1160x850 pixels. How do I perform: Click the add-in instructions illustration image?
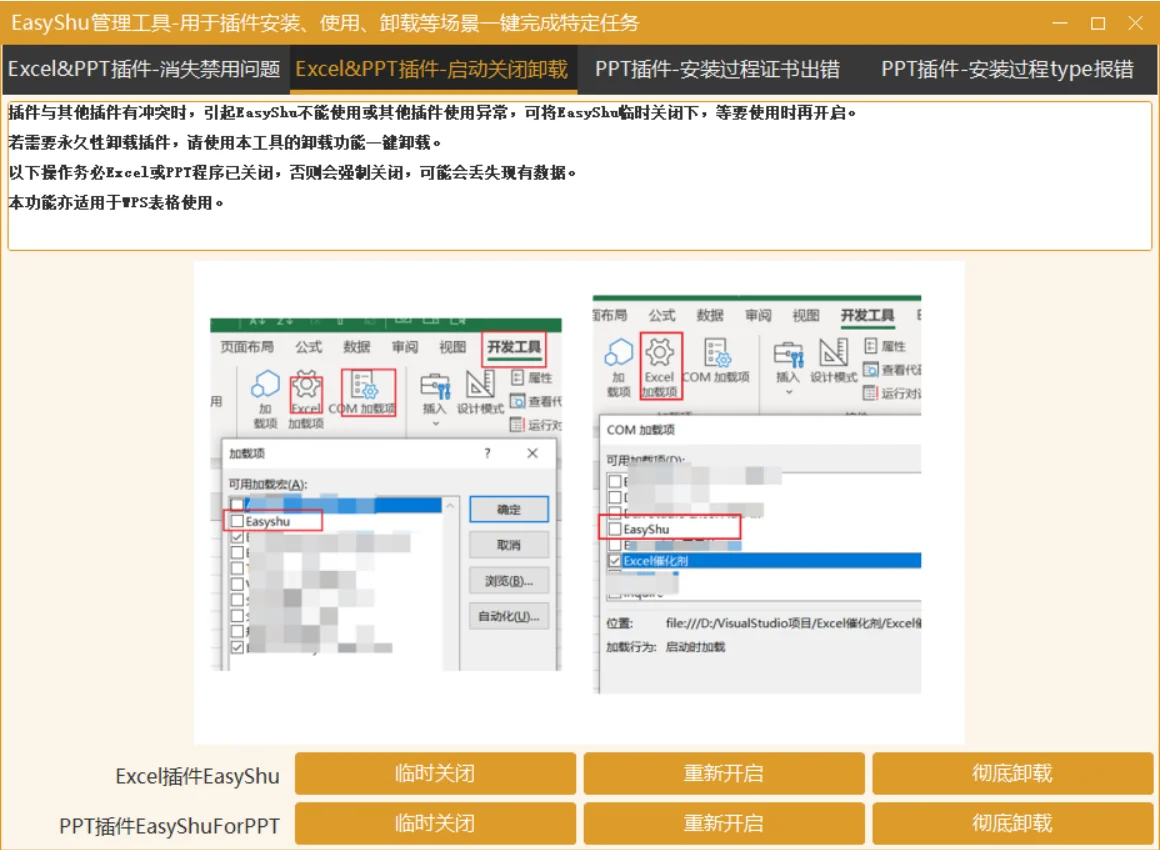579,502
